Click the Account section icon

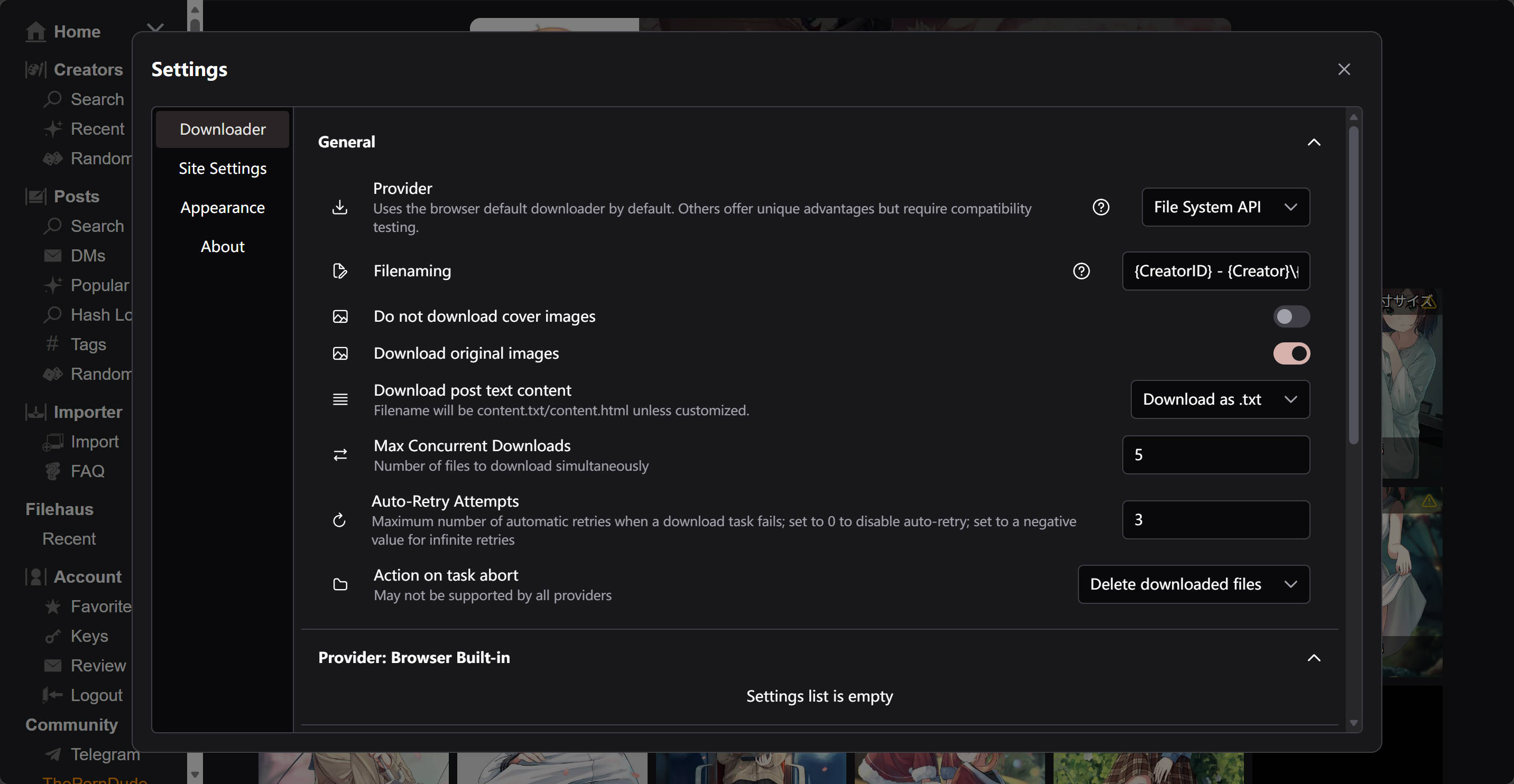coord(36,577)
